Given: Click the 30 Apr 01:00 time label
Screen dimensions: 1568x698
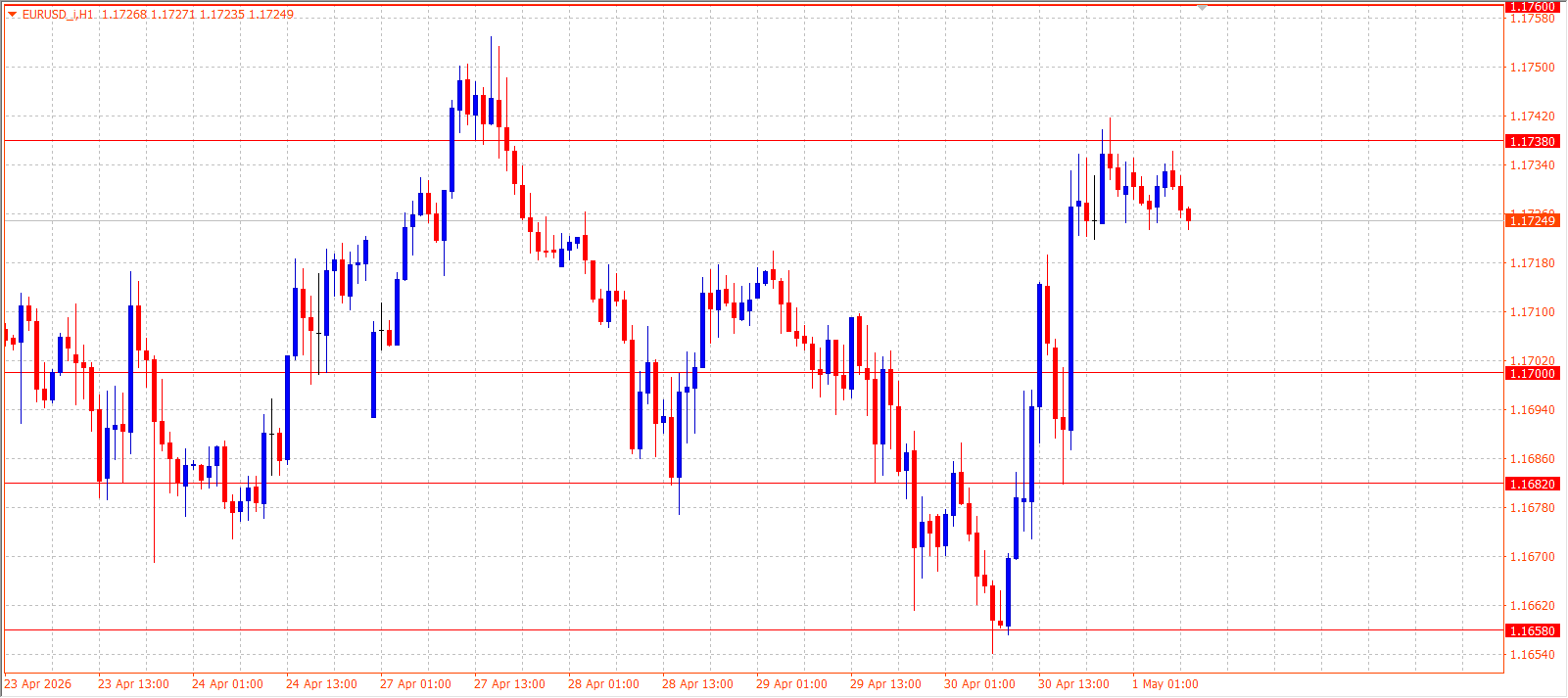Looking at the screenshot, I should (x=979, y=684).
